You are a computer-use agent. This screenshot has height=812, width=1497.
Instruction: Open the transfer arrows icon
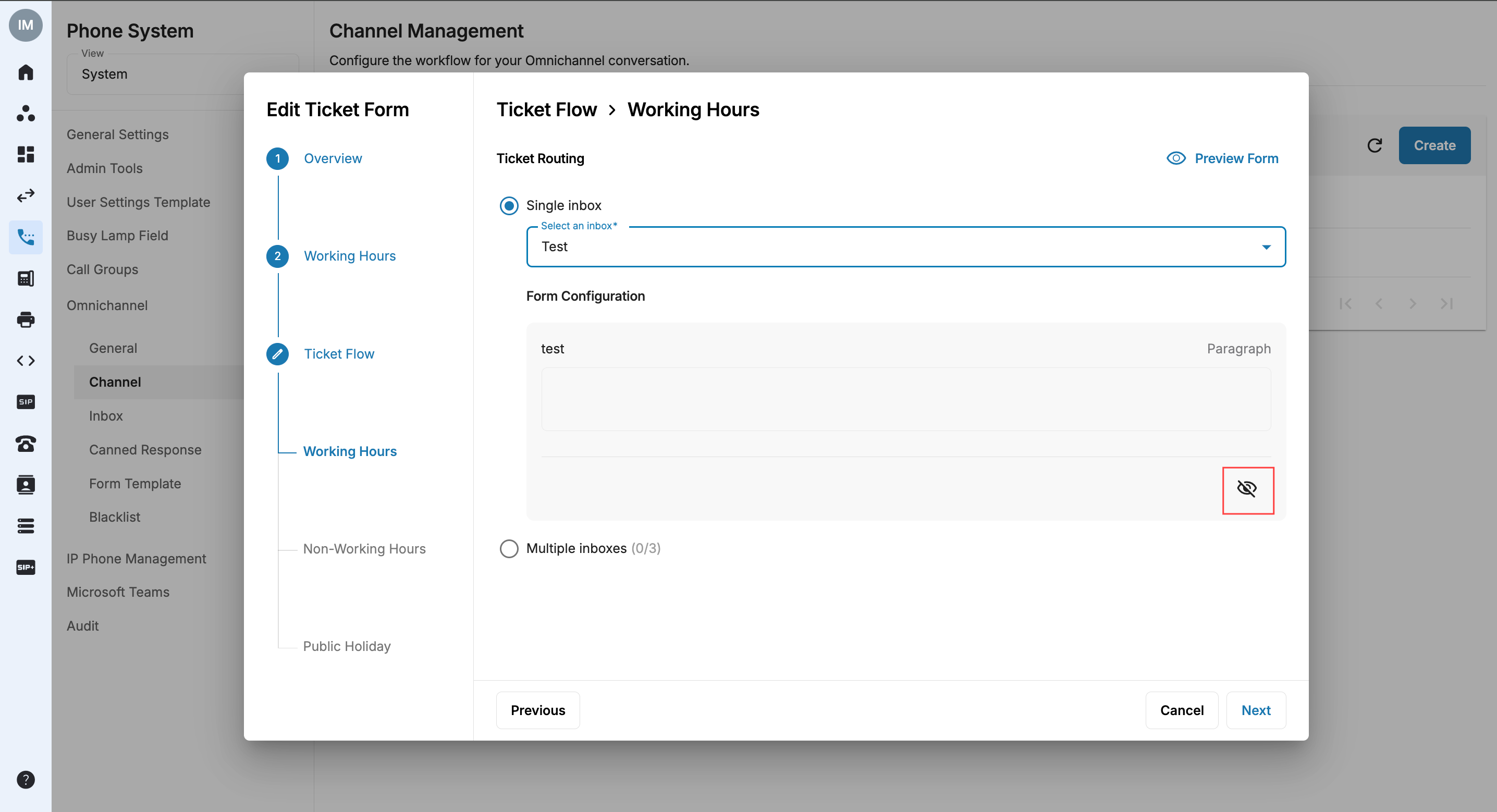click(x=26, y=195)
